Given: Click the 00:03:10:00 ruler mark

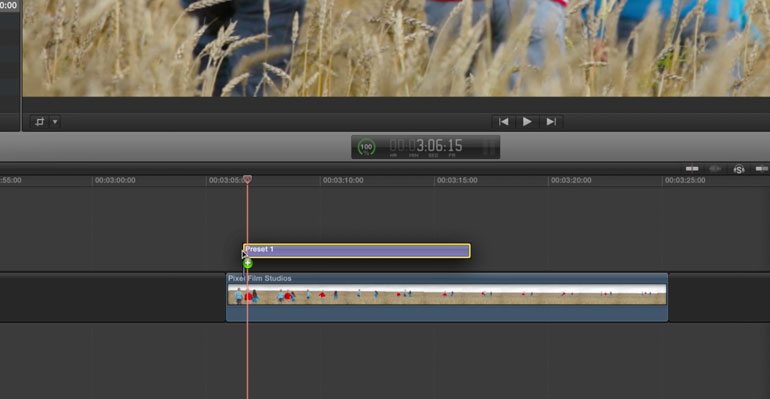Looking at the screenshot, I should (x=343, y=181).
